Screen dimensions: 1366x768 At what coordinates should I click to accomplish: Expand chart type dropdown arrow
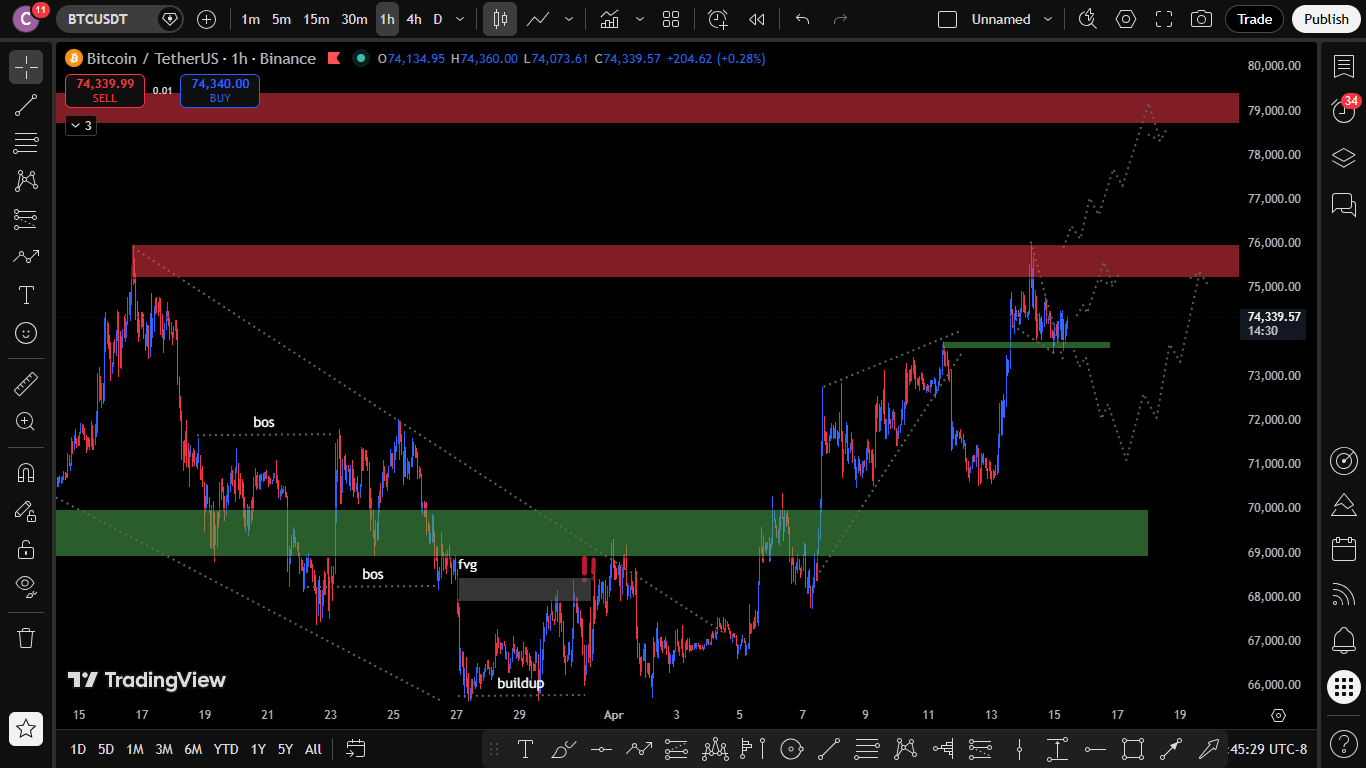point(569,19)
